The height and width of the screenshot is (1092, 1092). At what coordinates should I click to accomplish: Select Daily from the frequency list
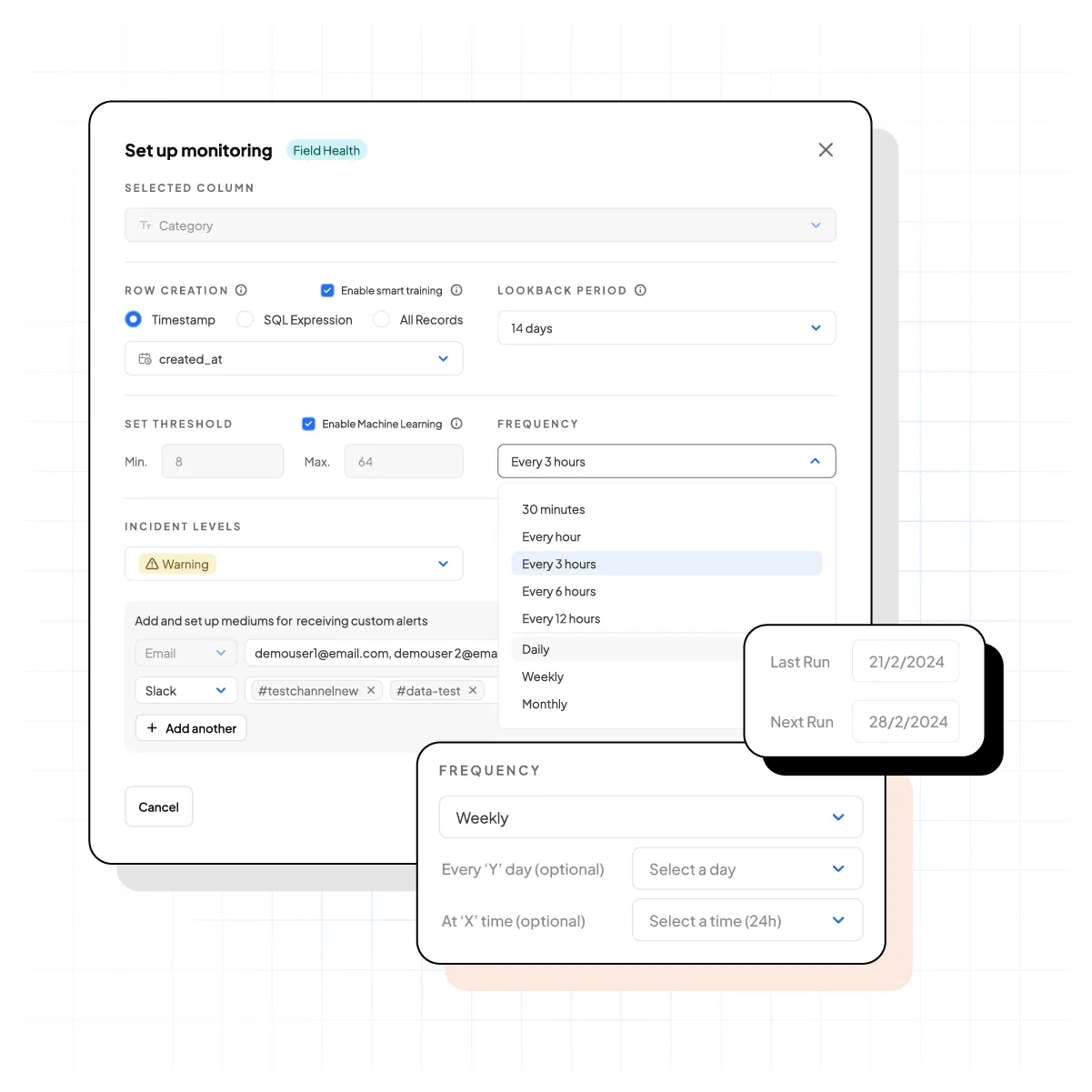[535, 648]
